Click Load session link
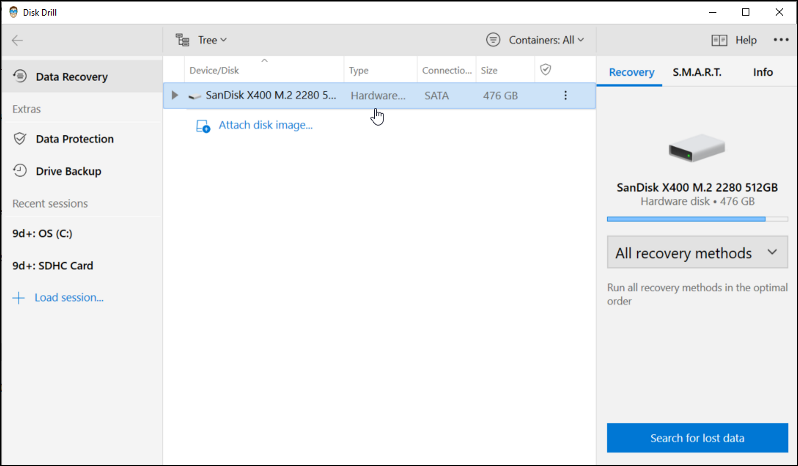Screen dimensions: 798x466 coord(69,298)
